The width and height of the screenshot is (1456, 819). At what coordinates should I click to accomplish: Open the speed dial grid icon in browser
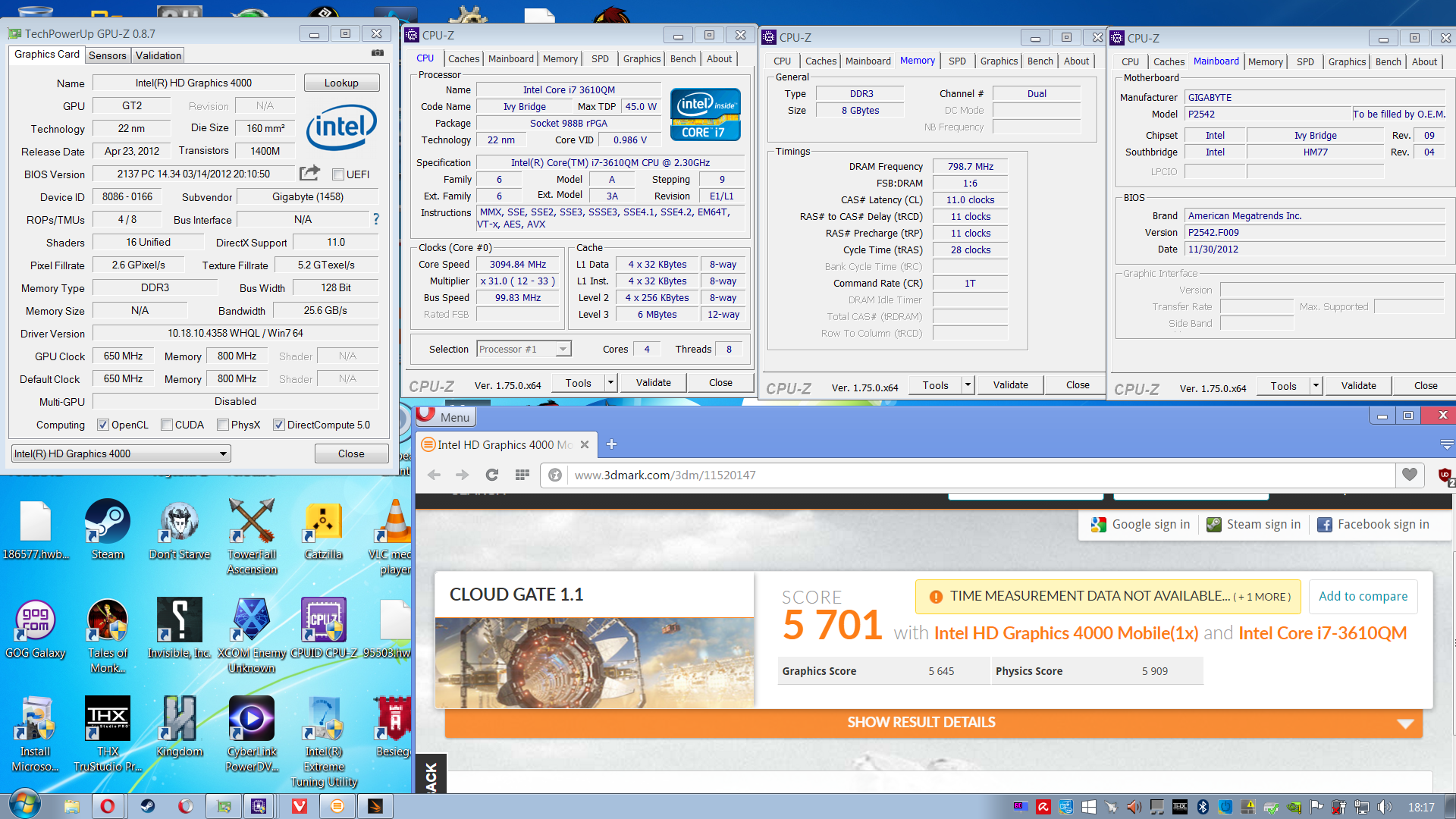coord(522,475)
